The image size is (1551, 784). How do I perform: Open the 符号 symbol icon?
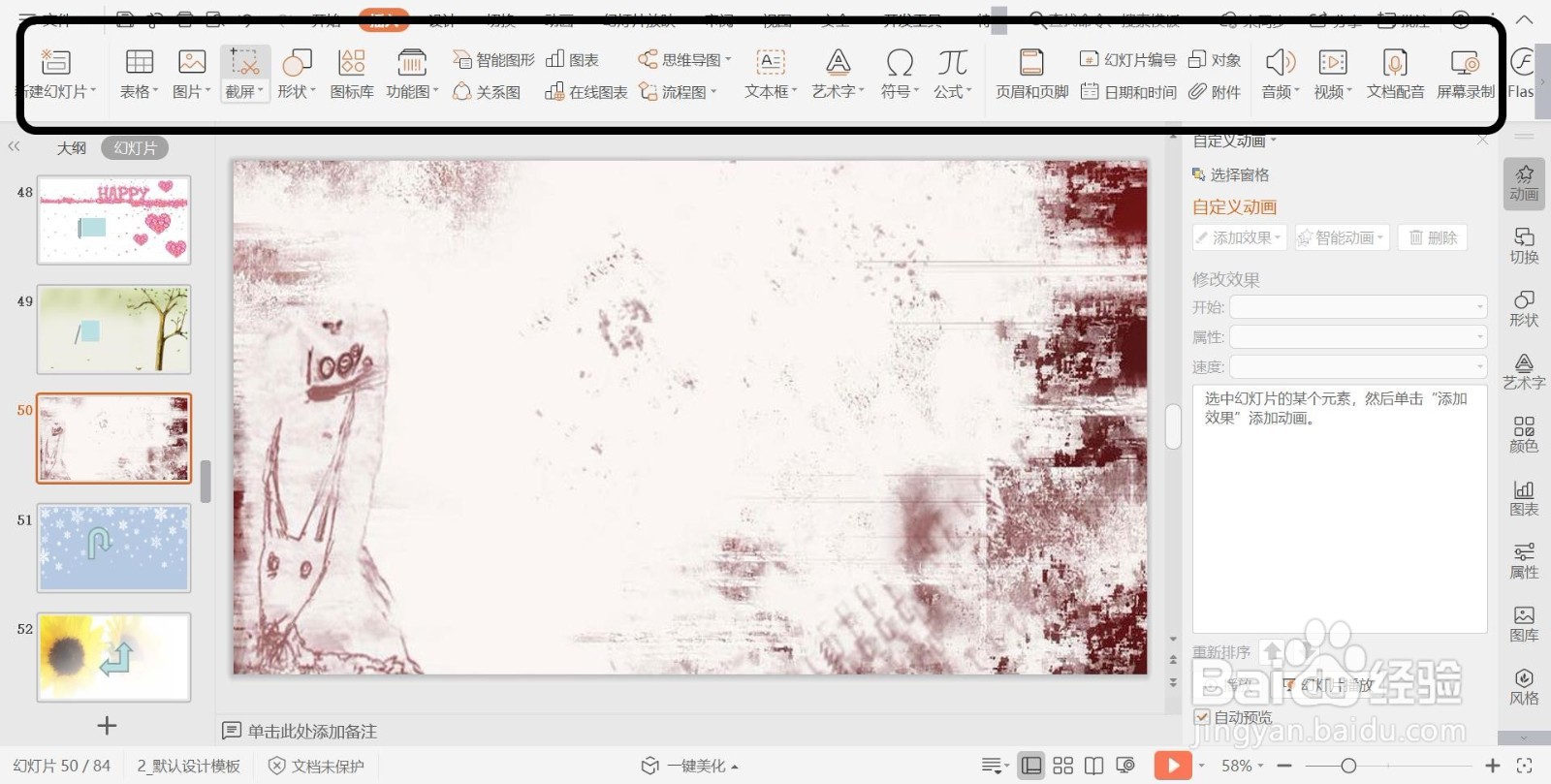900,62
